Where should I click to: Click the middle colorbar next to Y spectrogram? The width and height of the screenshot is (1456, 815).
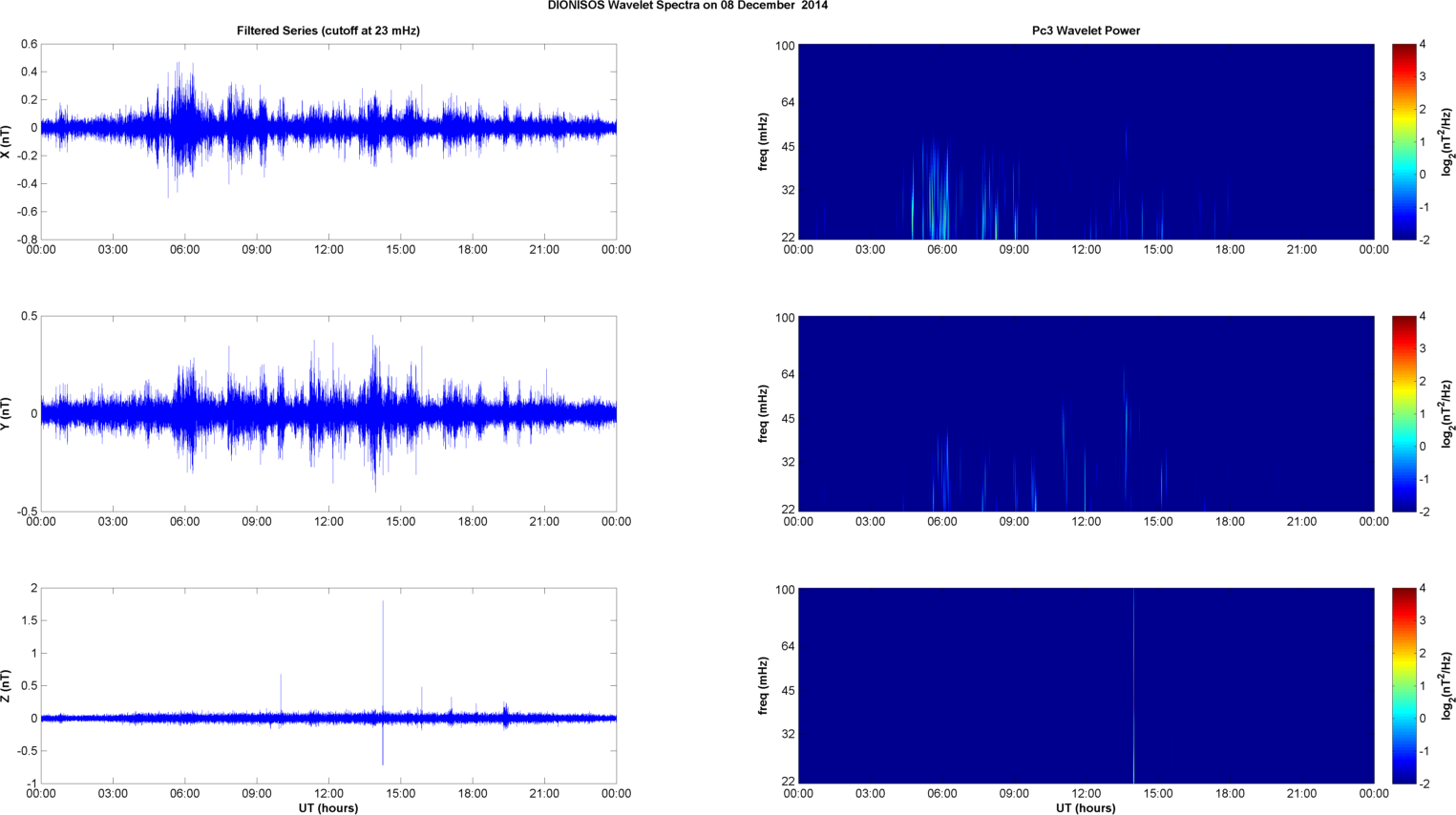pyautogui.click(x=1403, y=413)
